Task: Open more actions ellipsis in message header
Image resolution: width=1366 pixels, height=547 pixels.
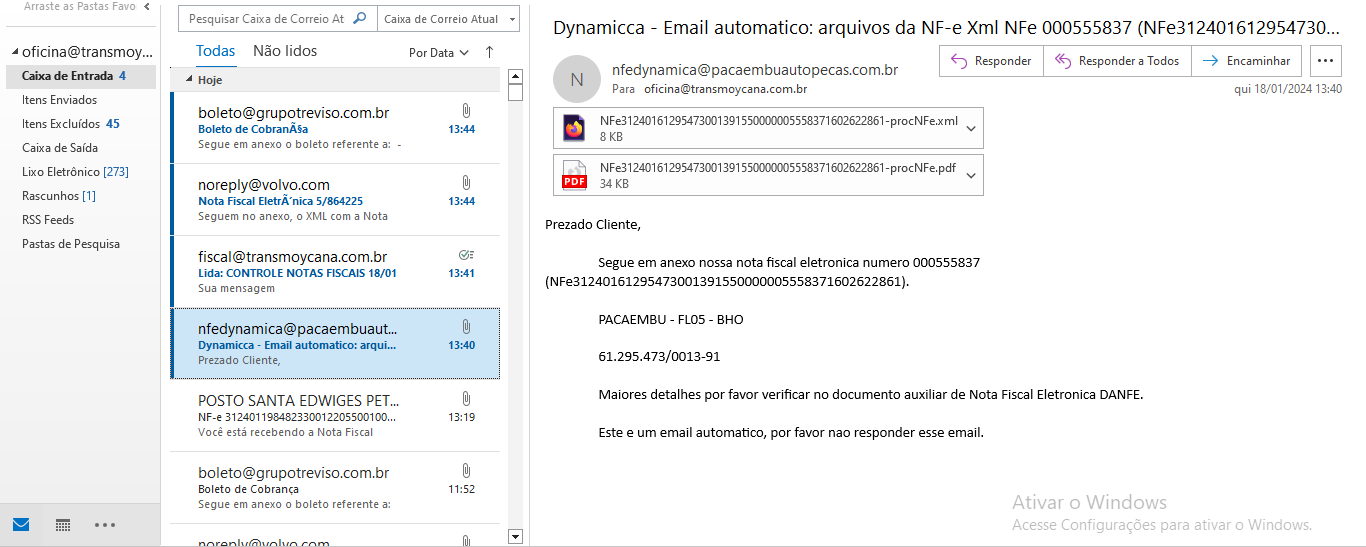Action: (1325, 61)
